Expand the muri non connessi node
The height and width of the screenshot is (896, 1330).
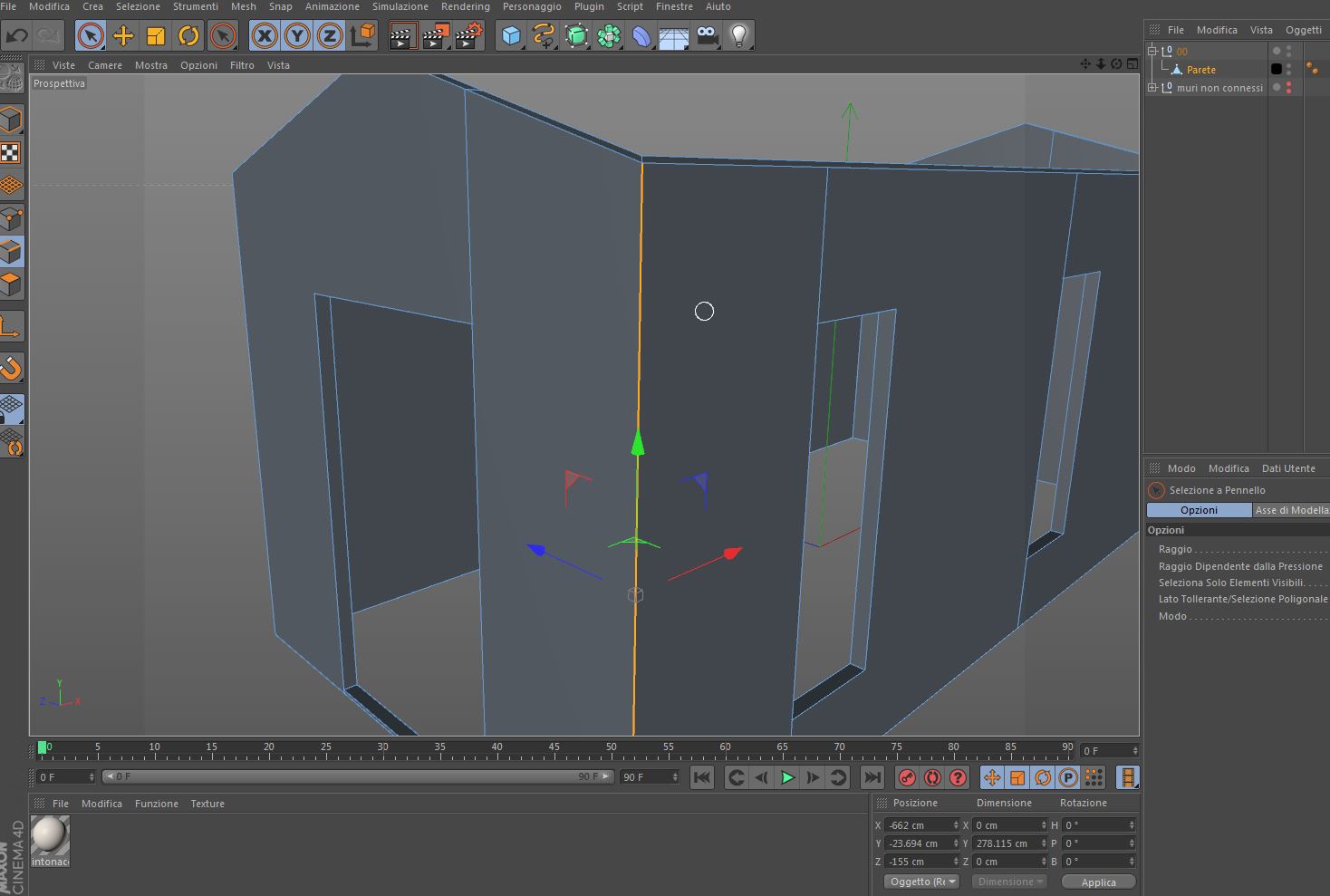point(1152,88)
